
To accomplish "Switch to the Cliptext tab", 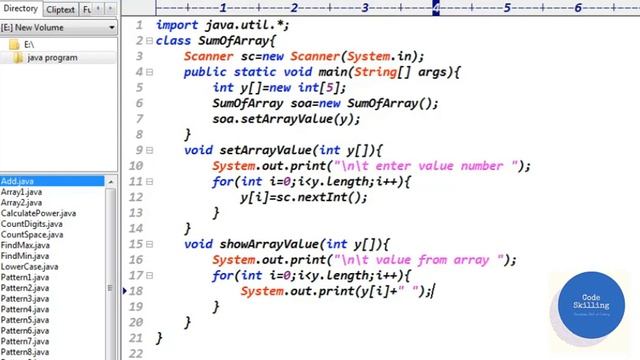I will 60,9.
